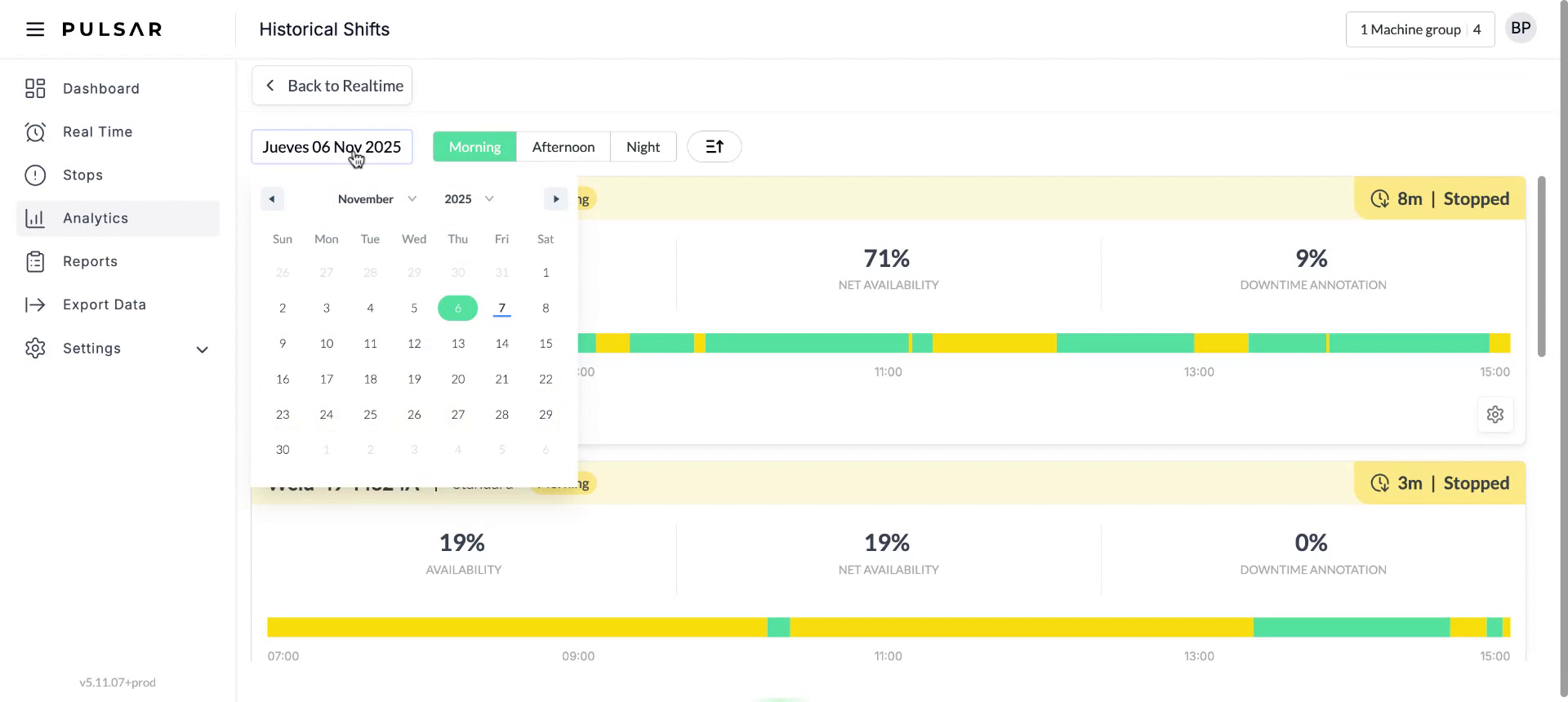Click the Real Time clock icon
Screen dimensions: 1568x702
click(35, 132)
